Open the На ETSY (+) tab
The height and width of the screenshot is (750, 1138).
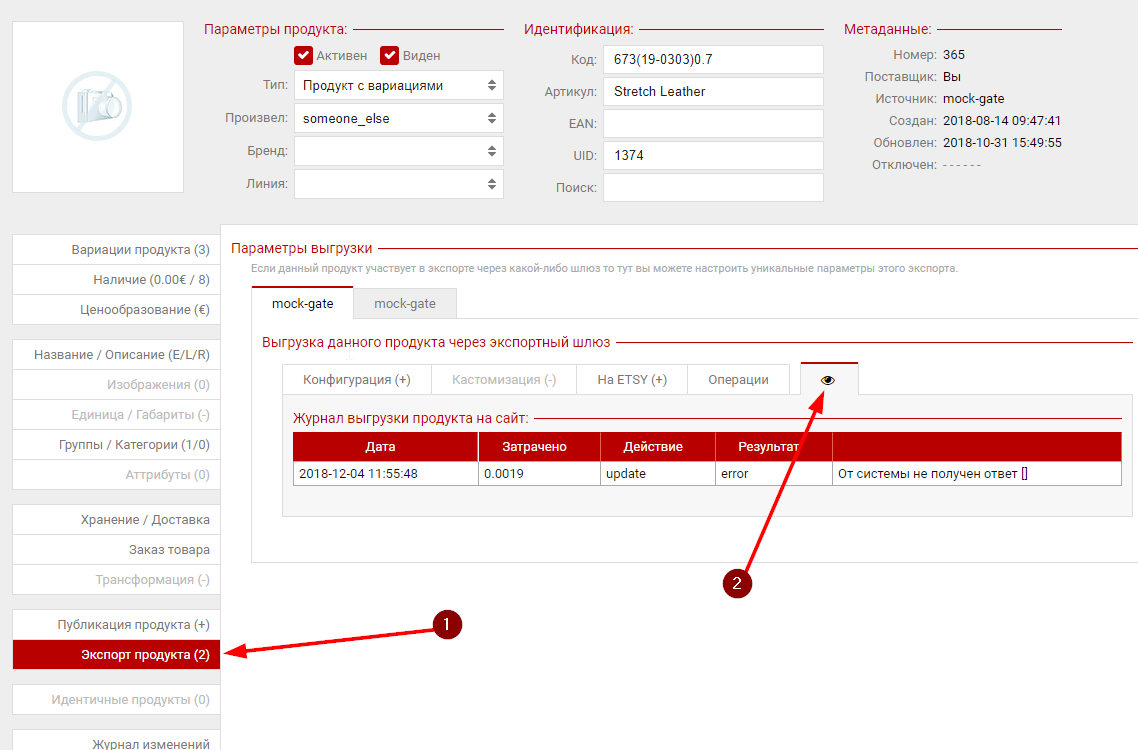(632, 380)
